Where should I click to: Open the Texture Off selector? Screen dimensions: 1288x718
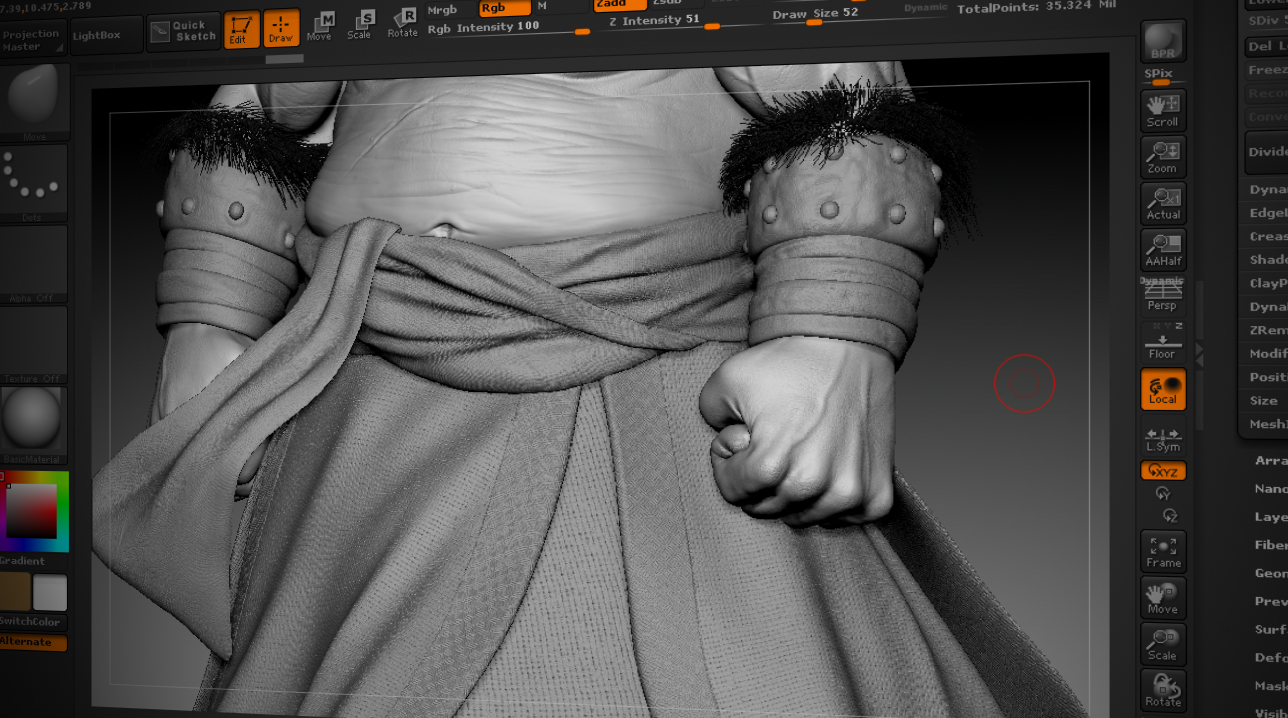click(x=35, y=344)
